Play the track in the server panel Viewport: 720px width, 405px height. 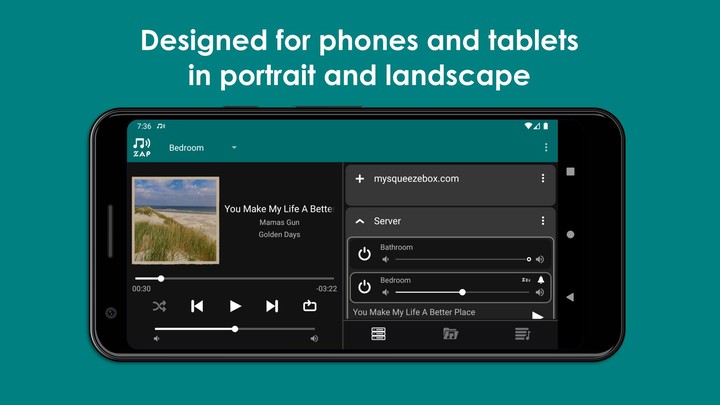click(538, 316)
